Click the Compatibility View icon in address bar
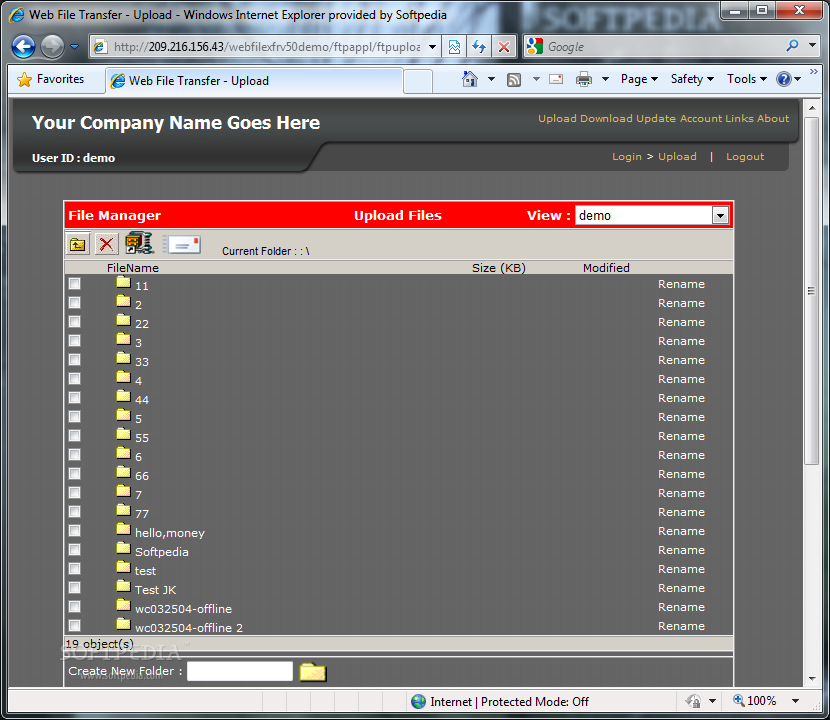 pyautogui.click(x=454, y=47)
